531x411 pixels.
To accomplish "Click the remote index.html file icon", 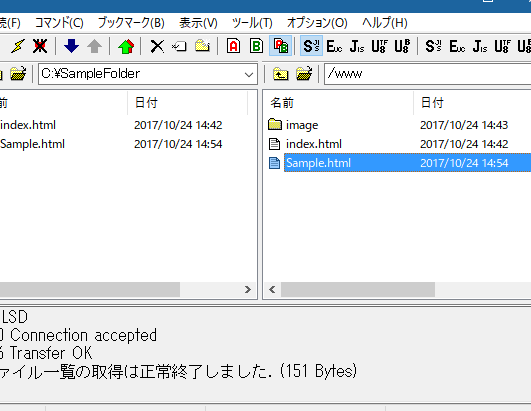I will pos(274,144).
